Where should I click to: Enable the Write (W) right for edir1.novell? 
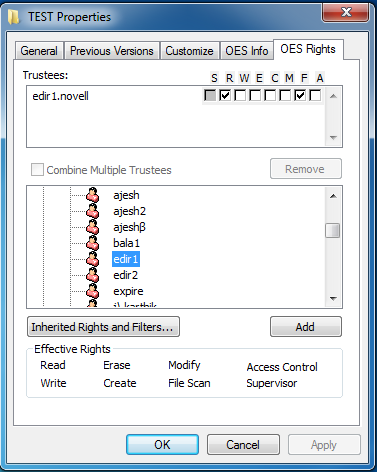coord(240,96)
